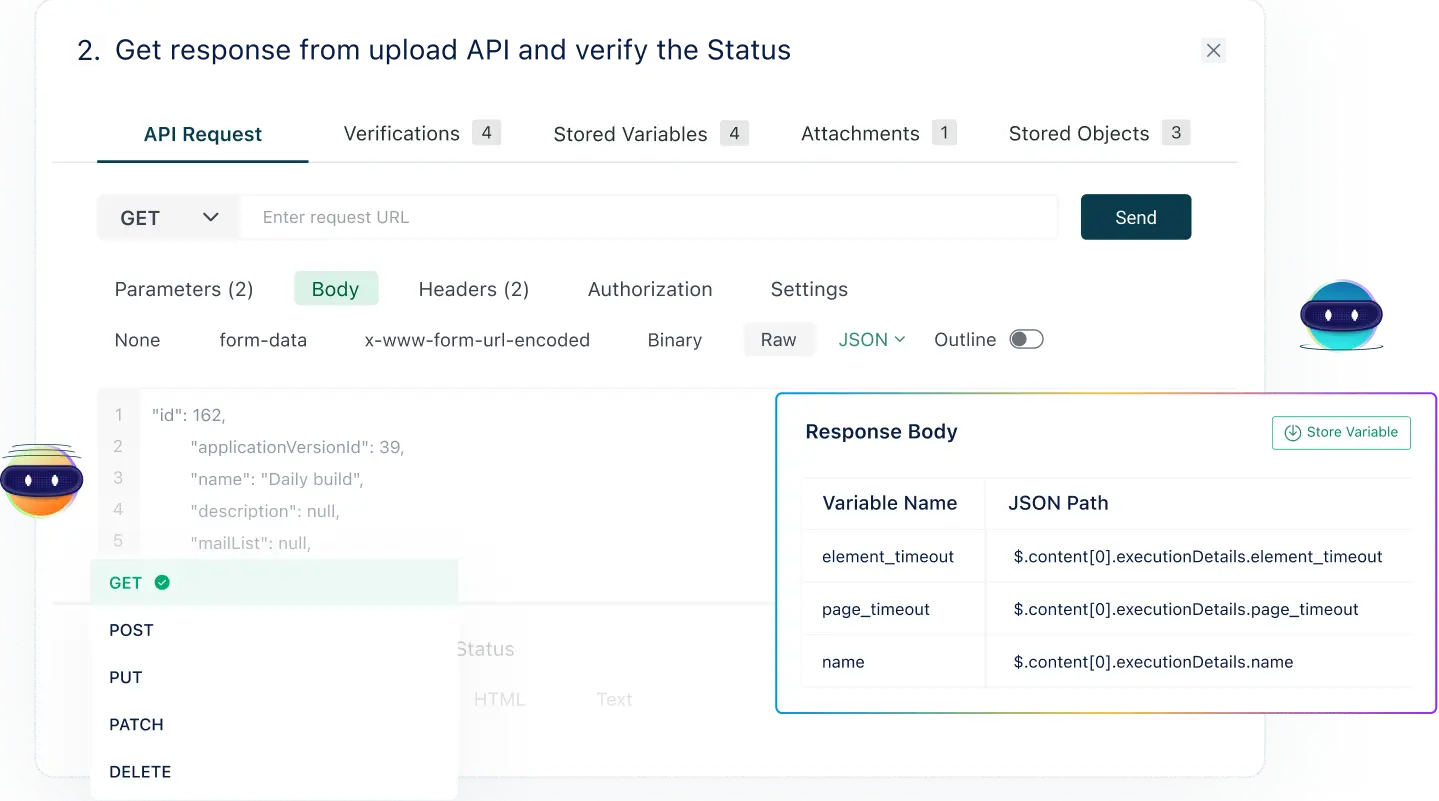Viewport: 1439px width, 801px height.
Task: Open the JSON format dropdown chevron
Action: click(x=898, y=340)
